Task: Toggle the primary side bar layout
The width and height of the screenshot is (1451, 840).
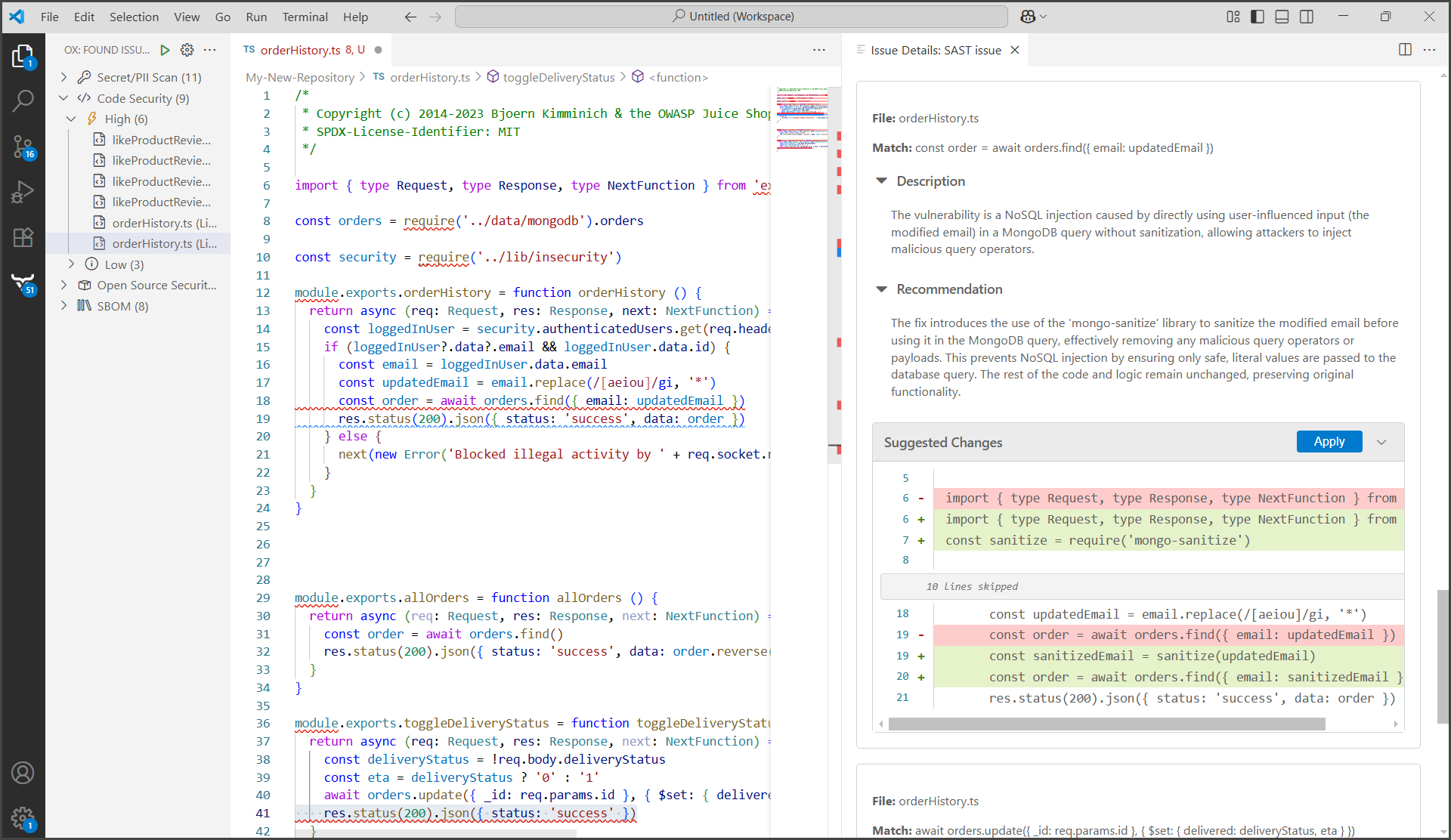Action: pos(1258,17)
